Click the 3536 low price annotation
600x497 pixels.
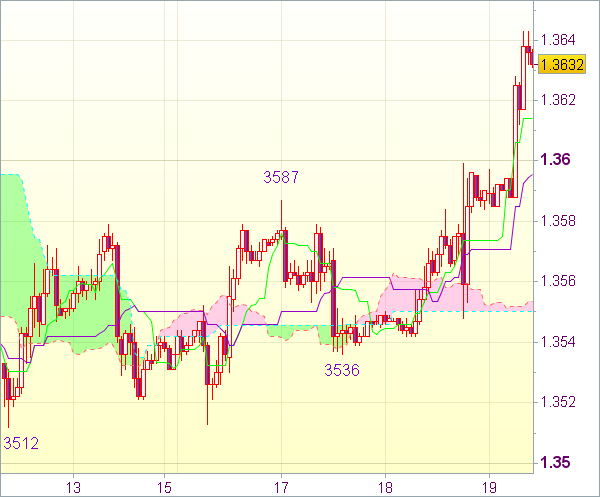pyautogui.click(x=342, y=370)
